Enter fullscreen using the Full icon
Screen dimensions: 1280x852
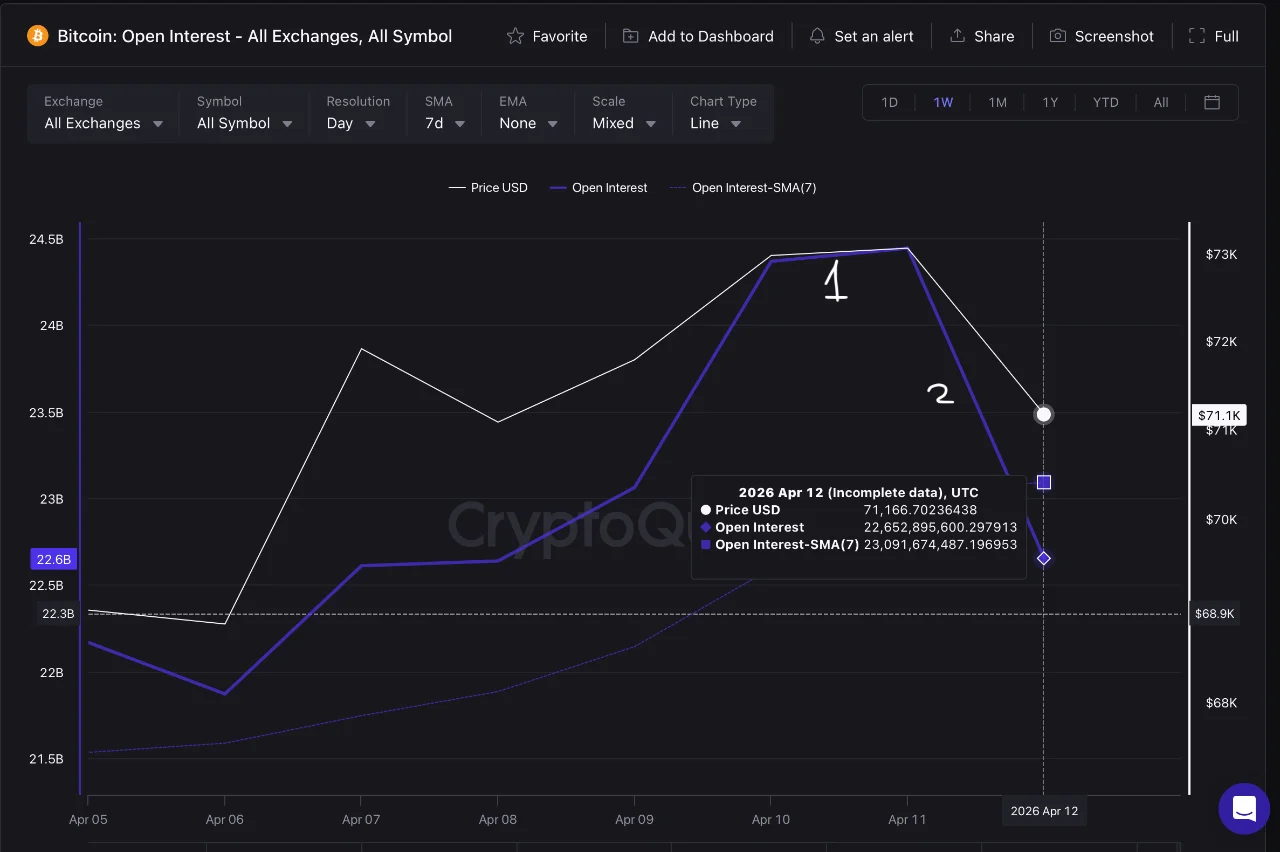1197,35
